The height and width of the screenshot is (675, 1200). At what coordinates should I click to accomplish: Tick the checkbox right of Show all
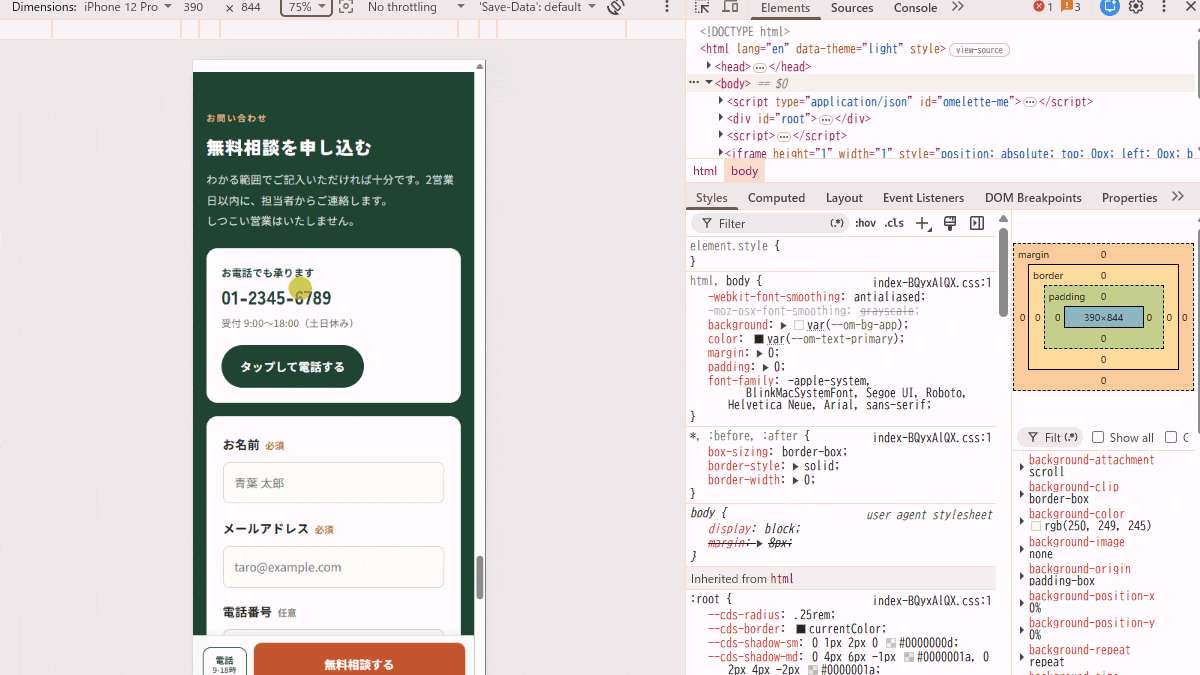point(1171,438)
